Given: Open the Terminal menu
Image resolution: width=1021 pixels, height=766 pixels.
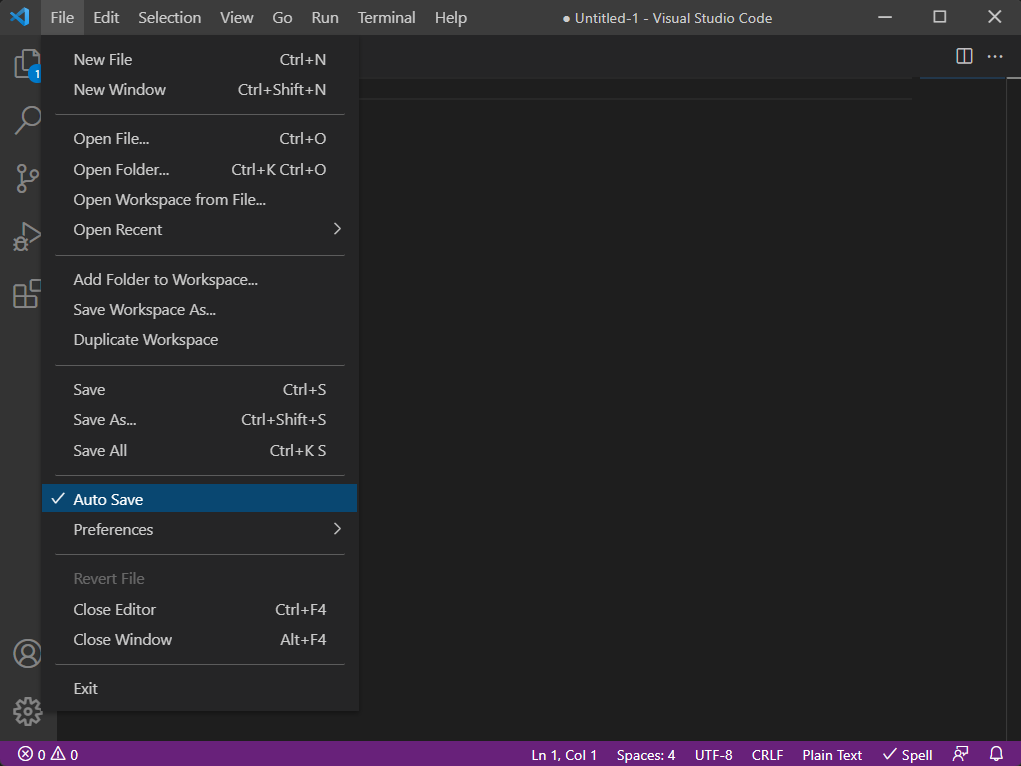Looking at the screenshot, I should coord(386,18).
